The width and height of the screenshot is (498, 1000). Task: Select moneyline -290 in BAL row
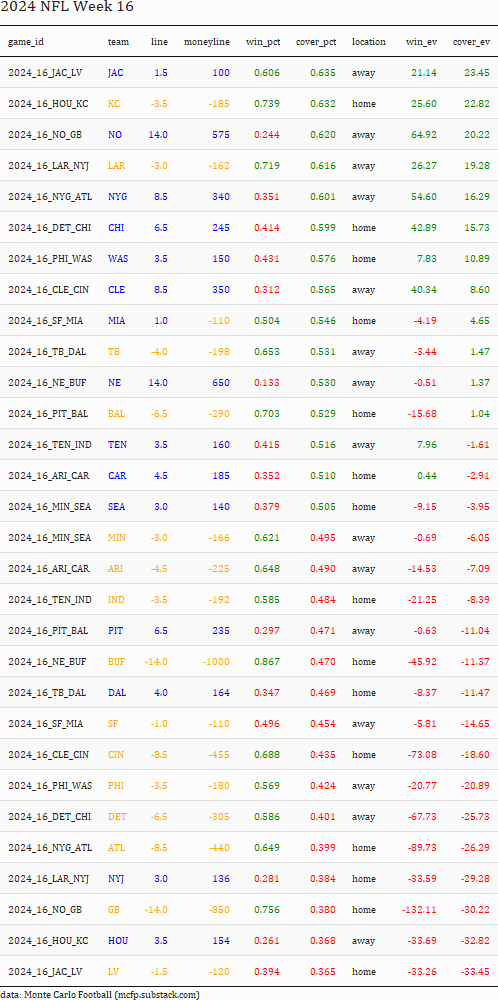pos(219,414)
